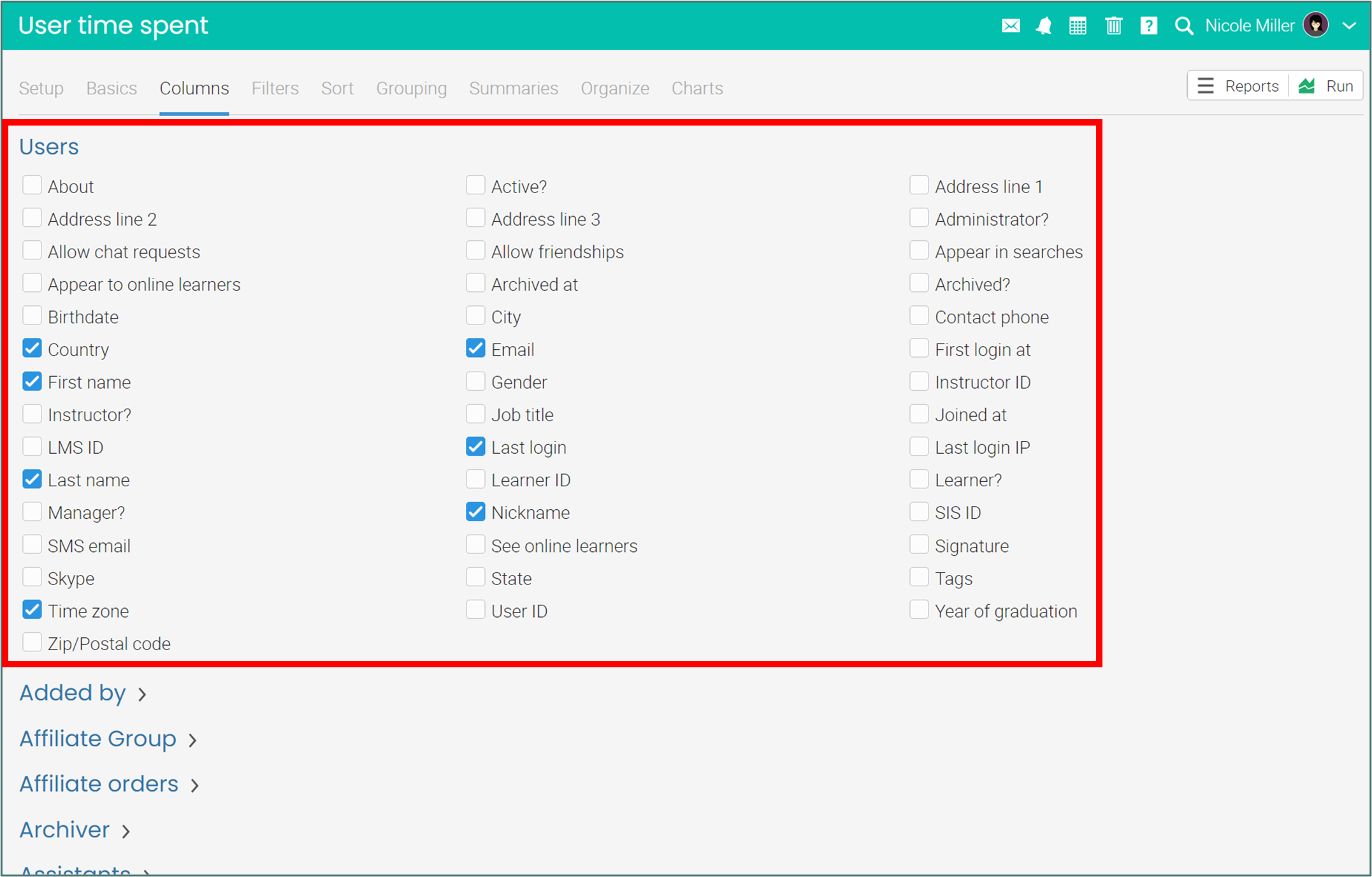Click the green Run chart icon
Image resolution: width=1372 pixels, height=877 pixels.
pos(1307,86)
